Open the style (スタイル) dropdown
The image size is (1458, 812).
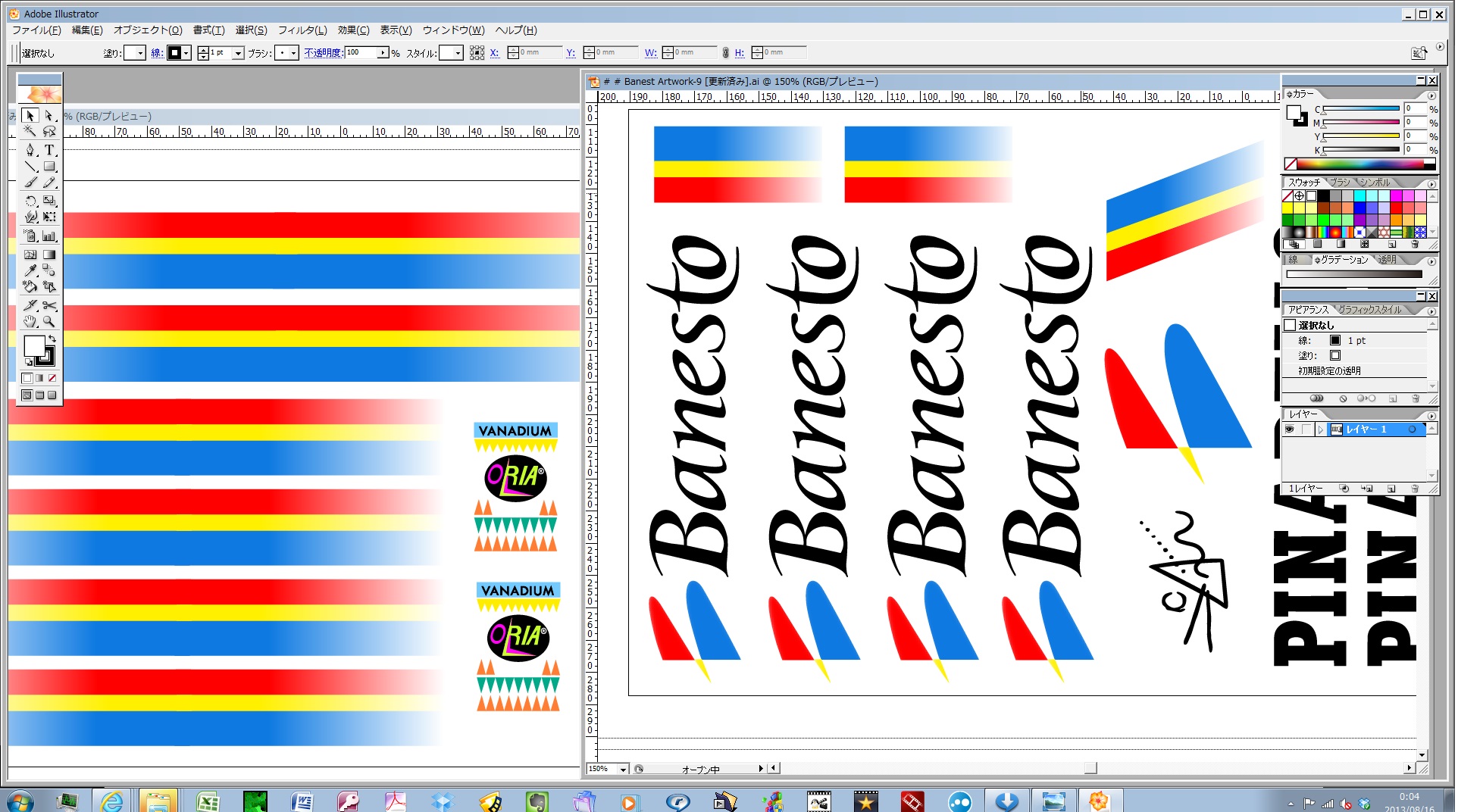pyautogui.click(x=458, y=53)
